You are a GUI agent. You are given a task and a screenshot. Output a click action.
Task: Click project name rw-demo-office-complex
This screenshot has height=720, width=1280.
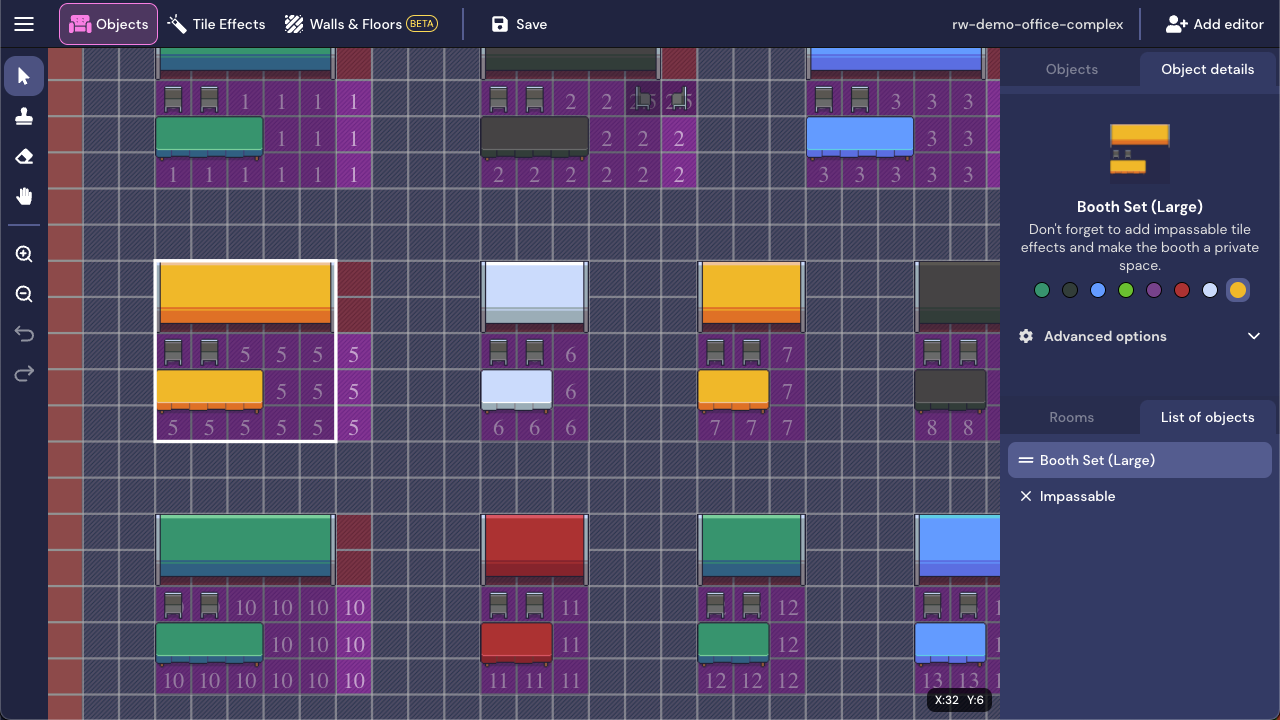coord(1037,24)
